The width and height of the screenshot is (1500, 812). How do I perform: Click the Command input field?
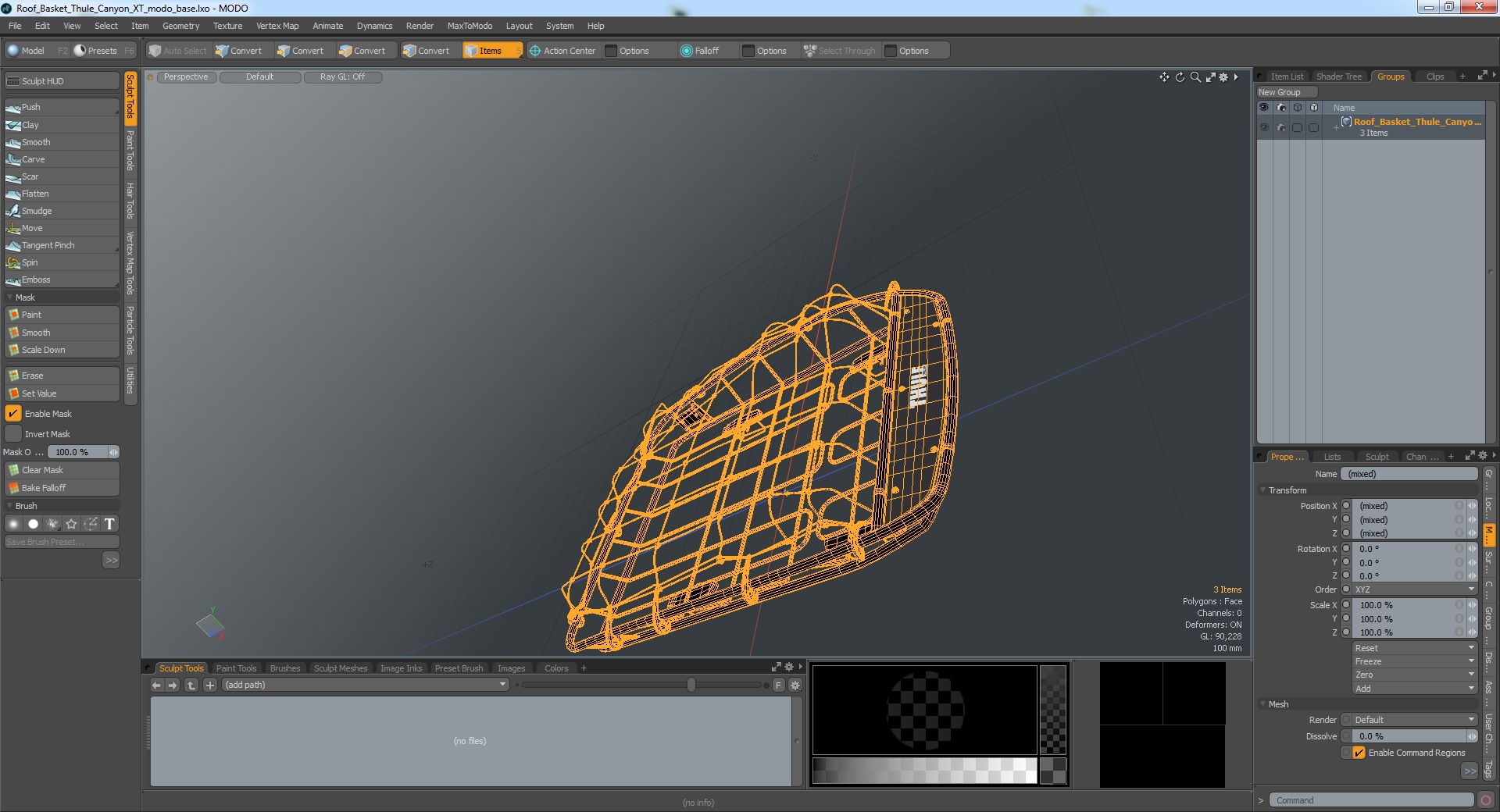(1371, 800)
